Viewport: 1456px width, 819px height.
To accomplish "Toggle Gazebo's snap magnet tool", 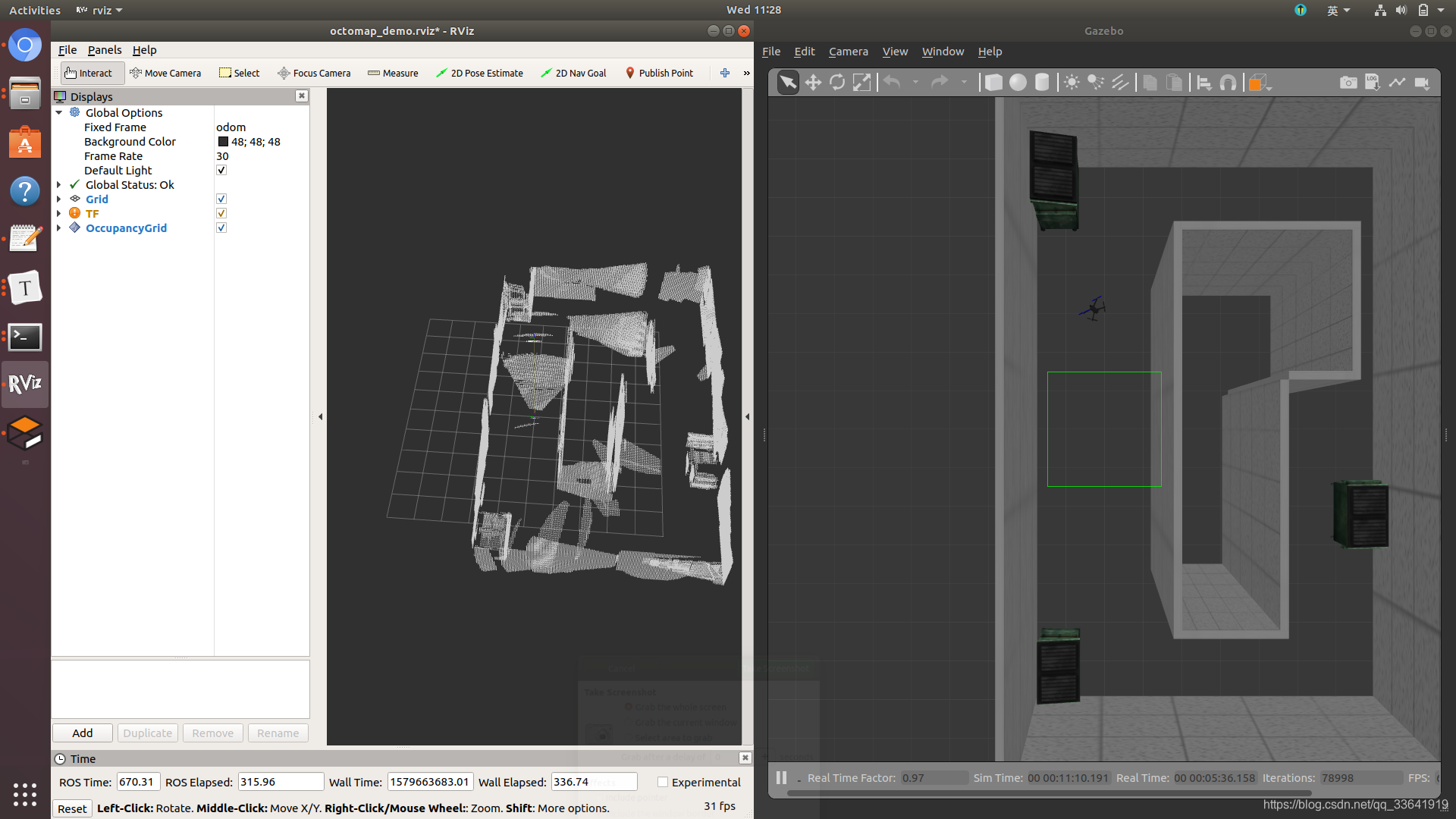I will (x=1228, y=83).
